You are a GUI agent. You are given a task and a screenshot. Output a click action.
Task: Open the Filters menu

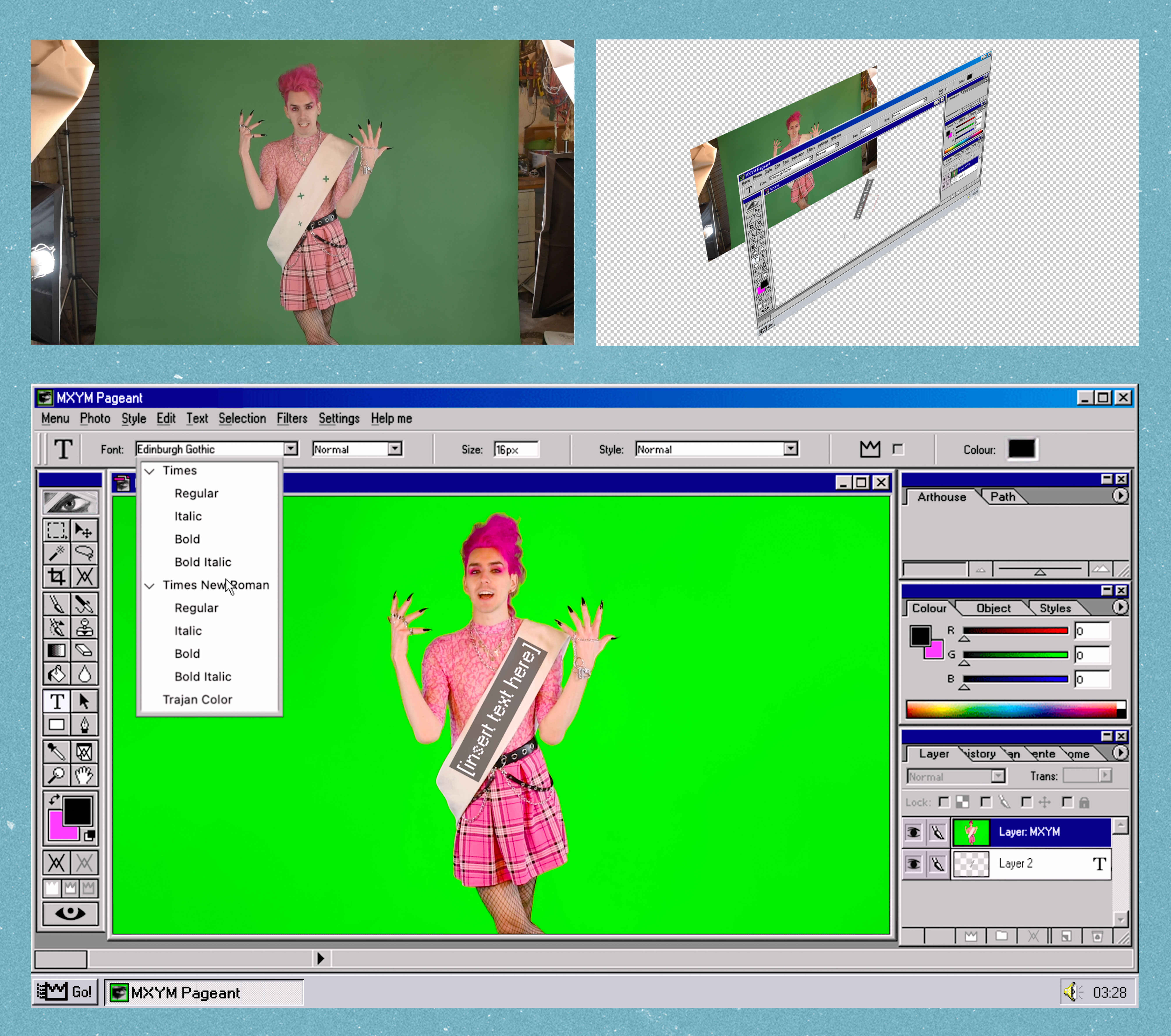click(x=292, y=419)
